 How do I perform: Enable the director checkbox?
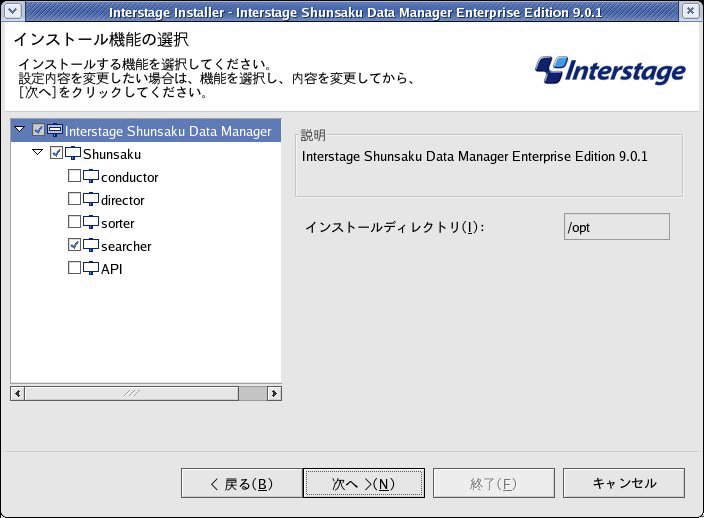[75, 198]
